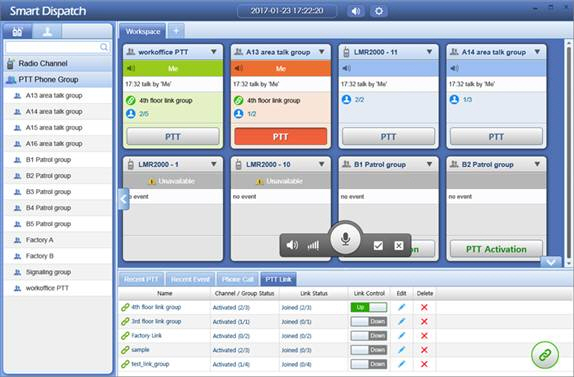Add a new workspace tab
Screen dimensions: 574x377
[176, 31]
